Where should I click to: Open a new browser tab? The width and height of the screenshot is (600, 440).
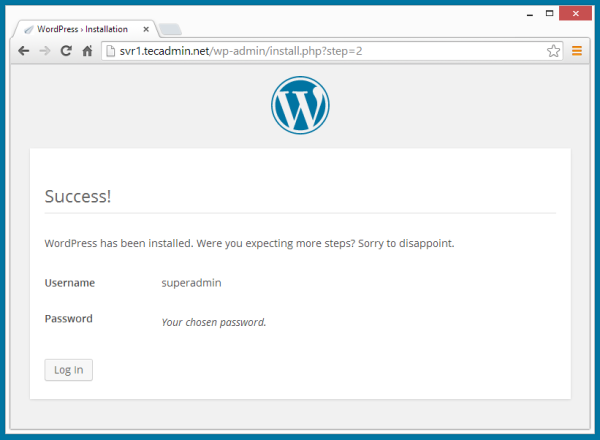pyautogui.click(x=170, y=29)
